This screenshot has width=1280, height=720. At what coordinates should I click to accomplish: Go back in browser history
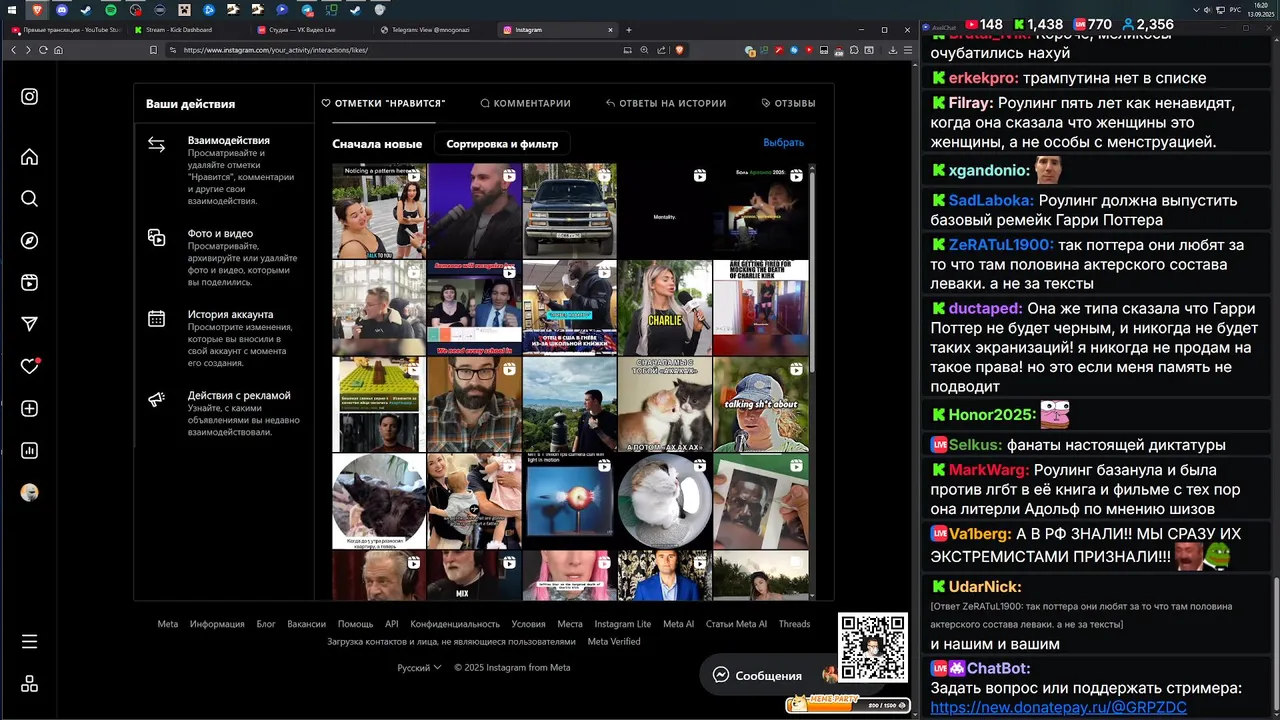[14, 50]
